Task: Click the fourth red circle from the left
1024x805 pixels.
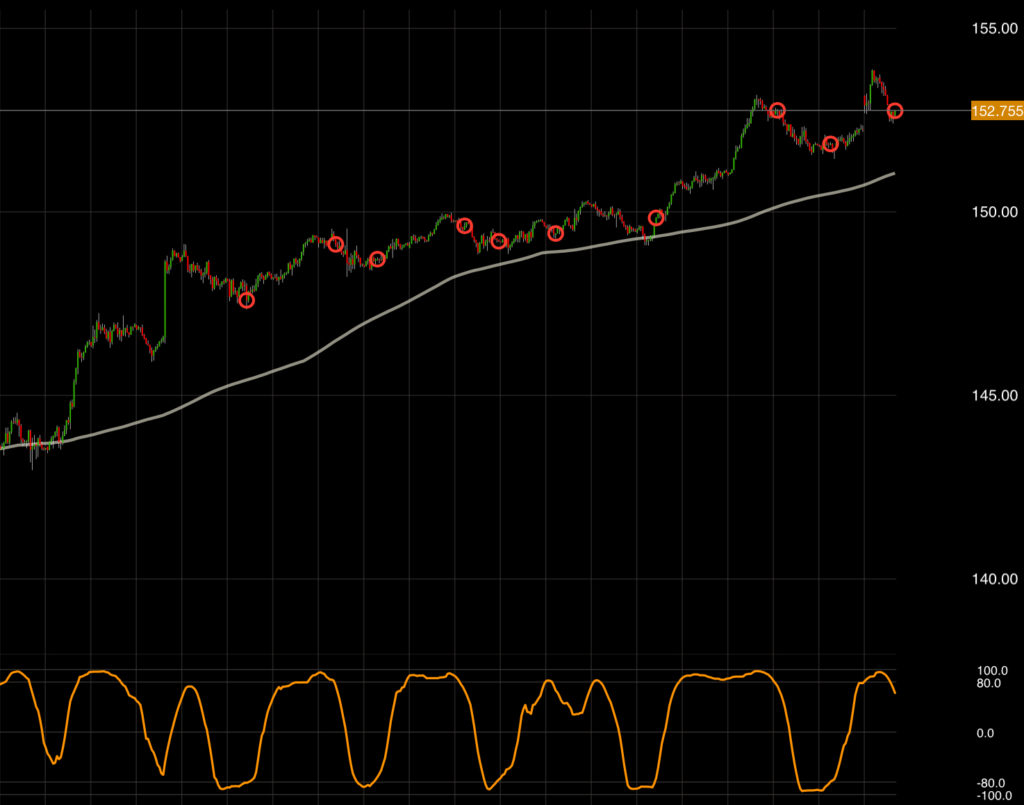Action: click(464, 225)
